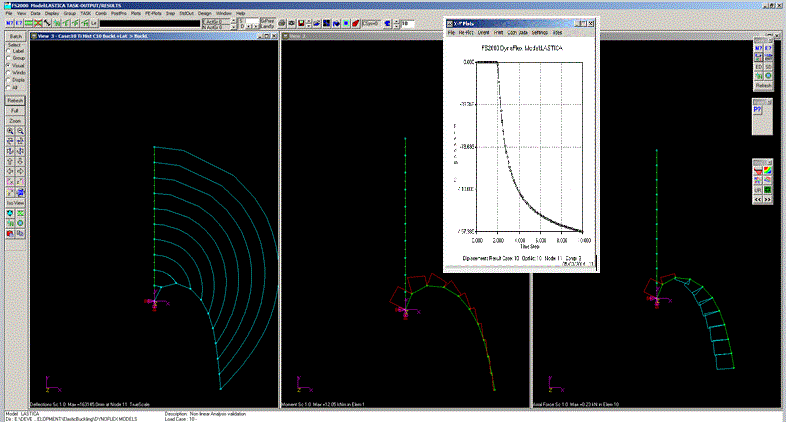The height and width of the screenshot is (422, 786).
Task: Click the zoom in magnifier icon
Action: coord(10,131)
